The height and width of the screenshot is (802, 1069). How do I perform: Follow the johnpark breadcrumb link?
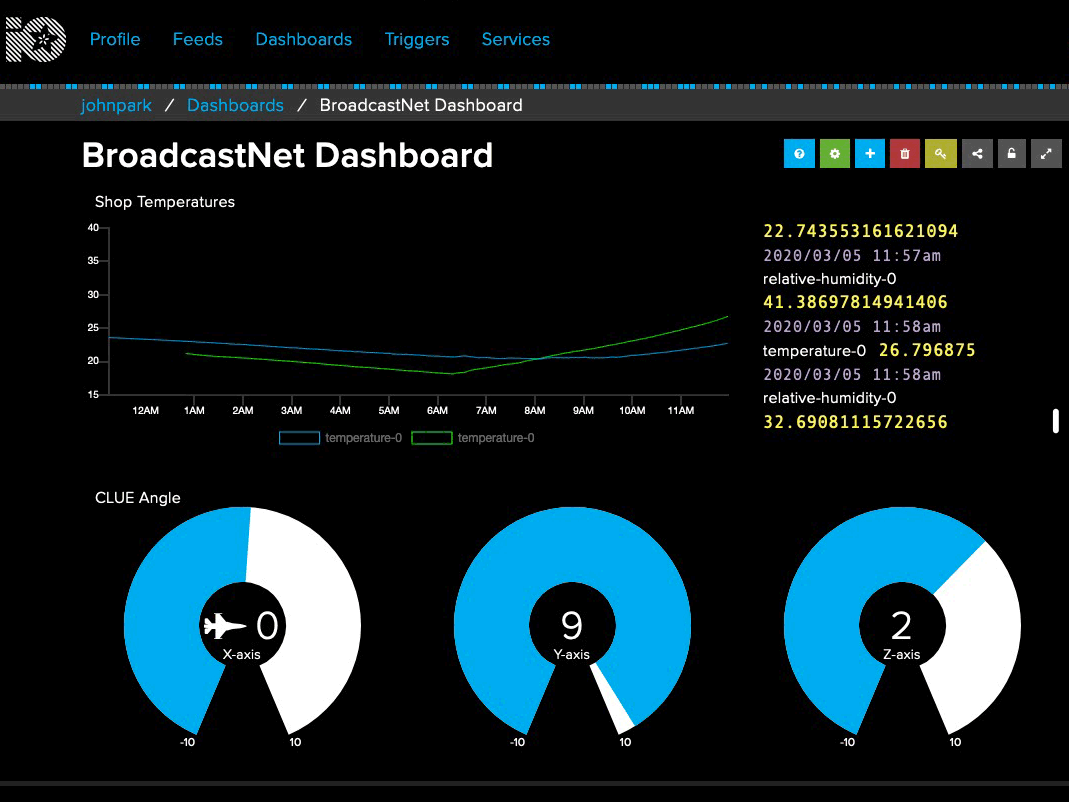111,105
